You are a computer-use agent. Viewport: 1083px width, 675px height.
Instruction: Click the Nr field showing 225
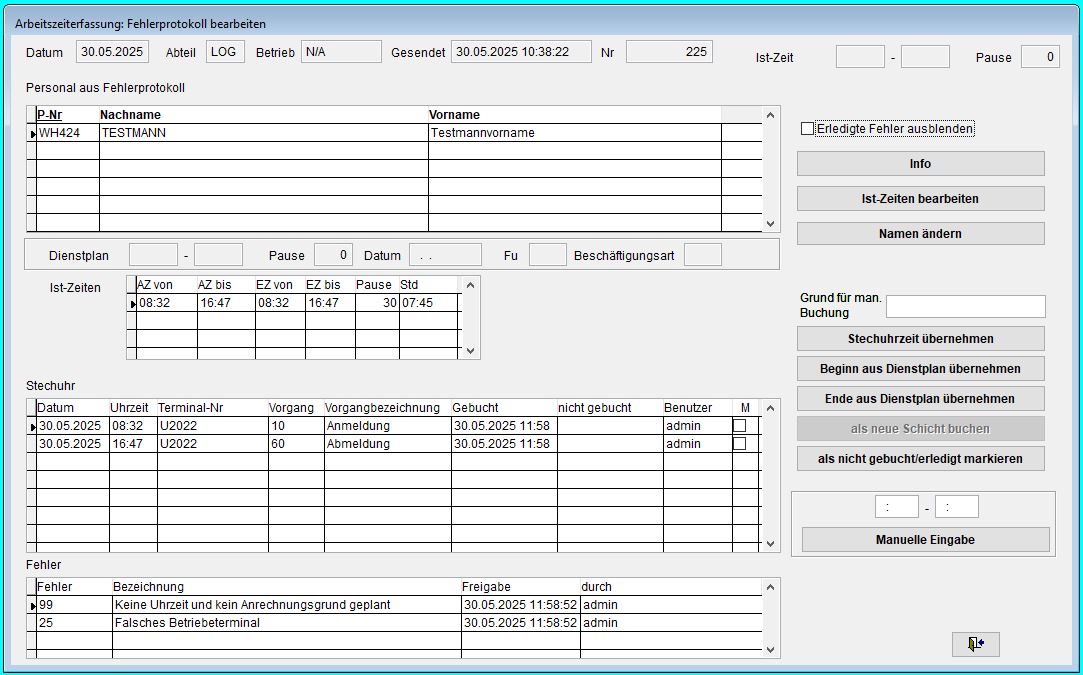[x=669, y=52]
